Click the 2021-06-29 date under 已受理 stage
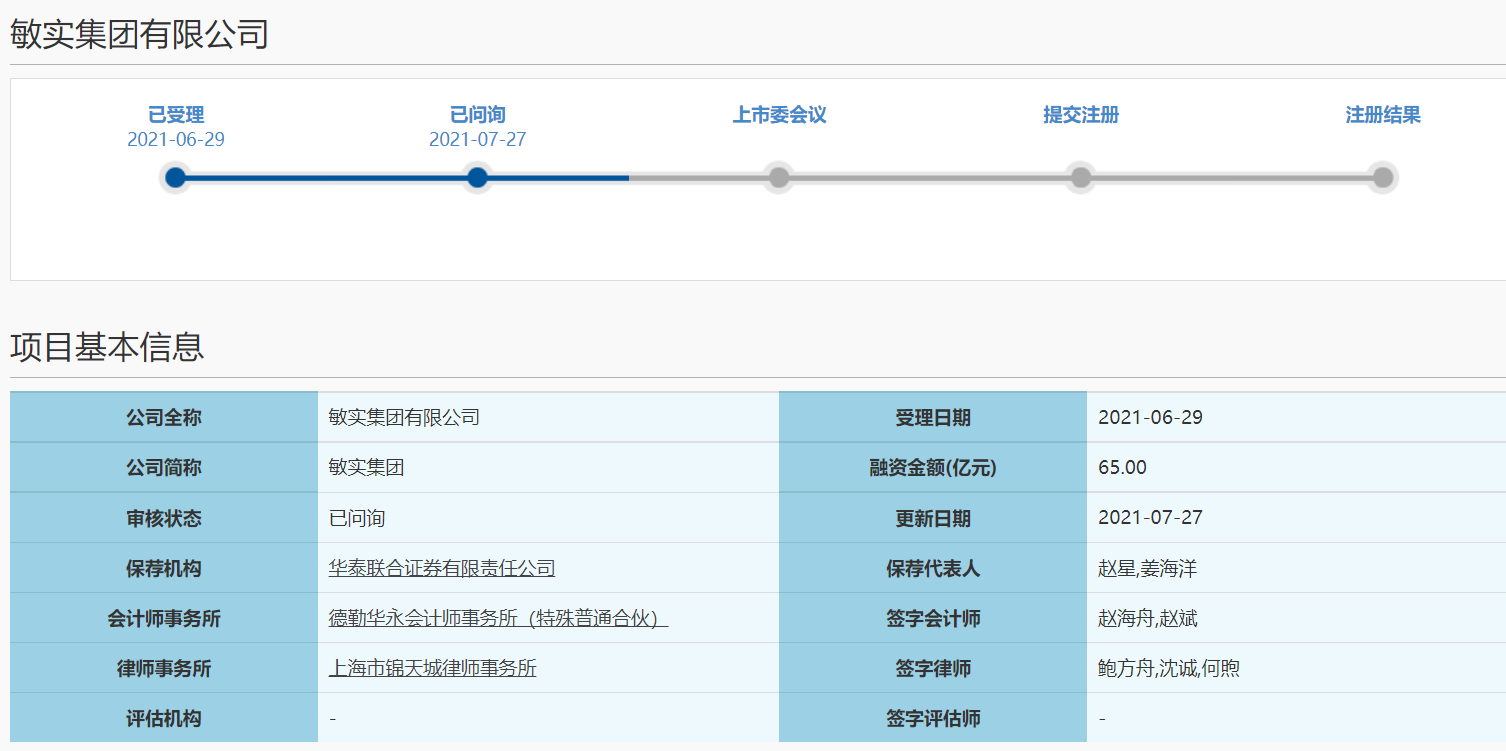 [176, 140]
